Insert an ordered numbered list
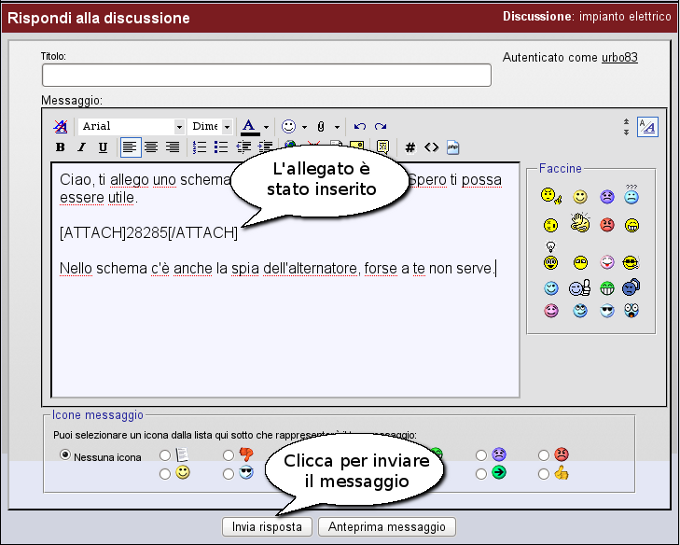The width and height of the screenshot is (680, 545). [199, 148]
